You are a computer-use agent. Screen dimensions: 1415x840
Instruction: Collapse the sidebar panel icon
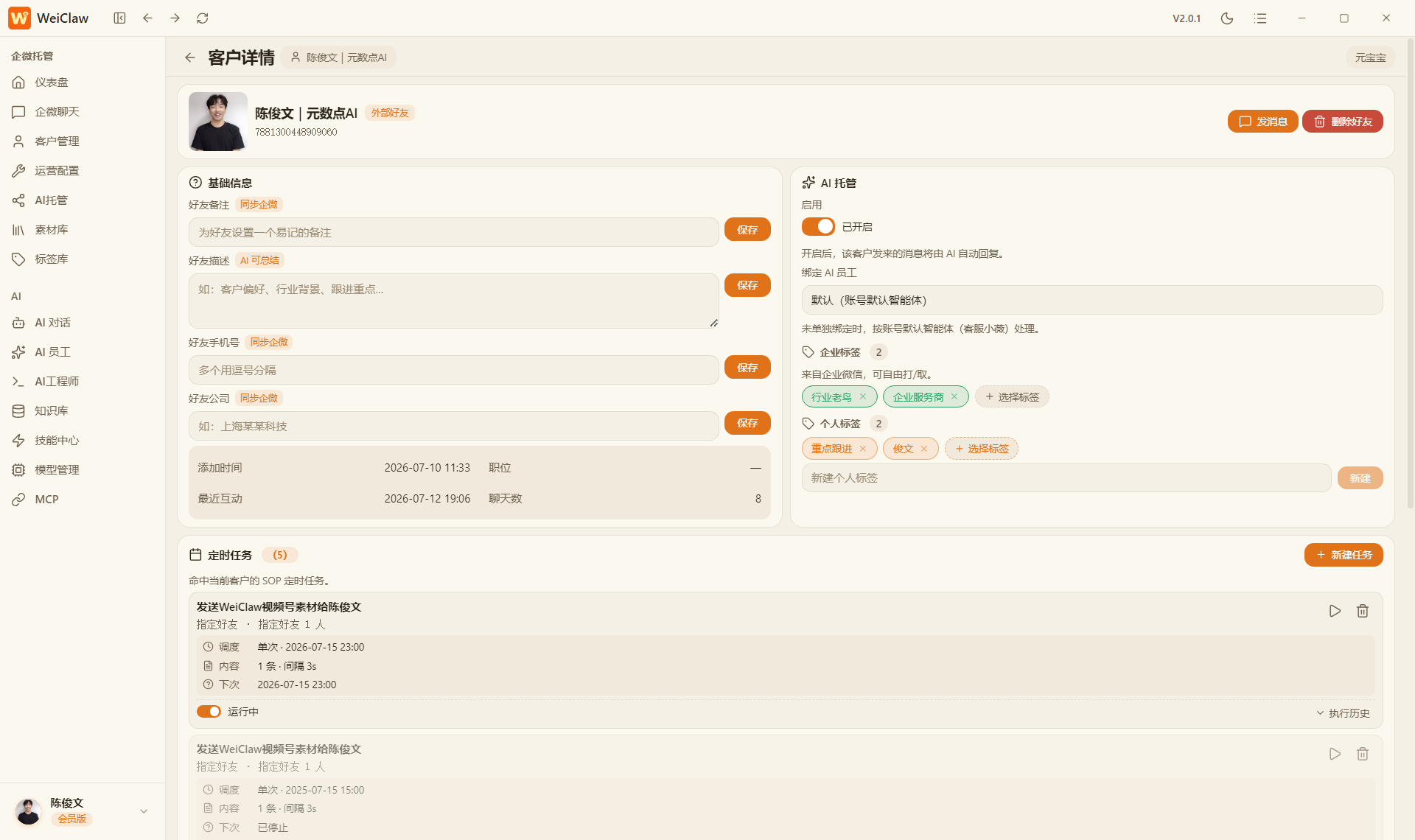click(x=119, y=18)
